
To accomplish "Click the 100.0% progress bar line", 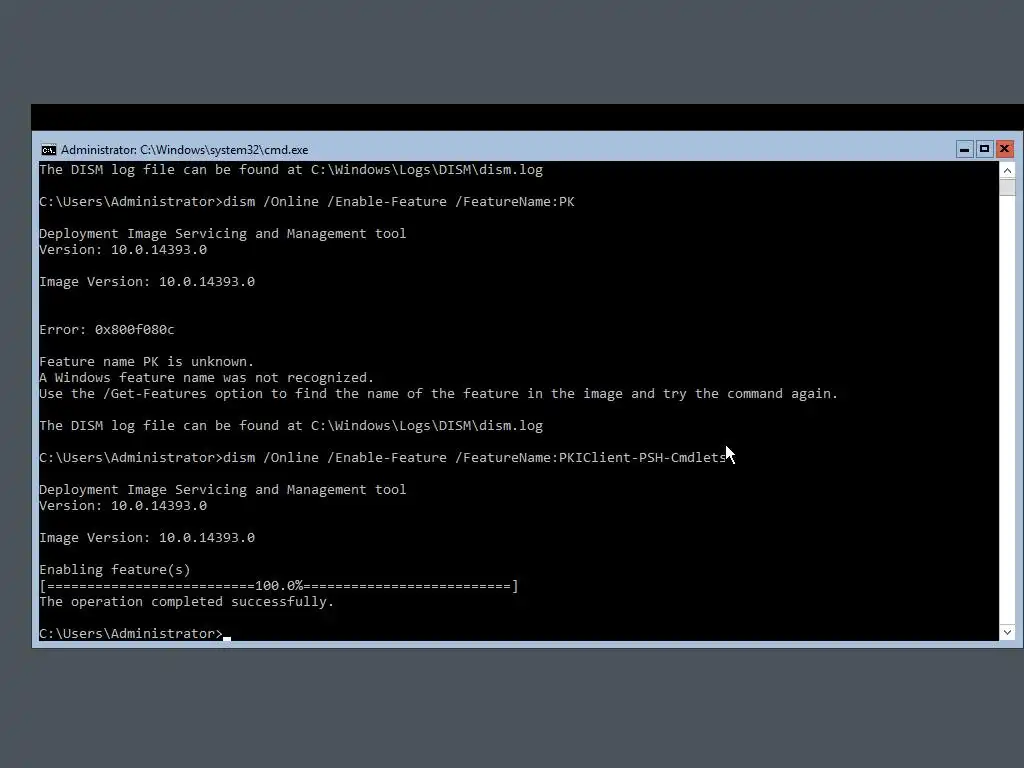I will coord(279,586).
